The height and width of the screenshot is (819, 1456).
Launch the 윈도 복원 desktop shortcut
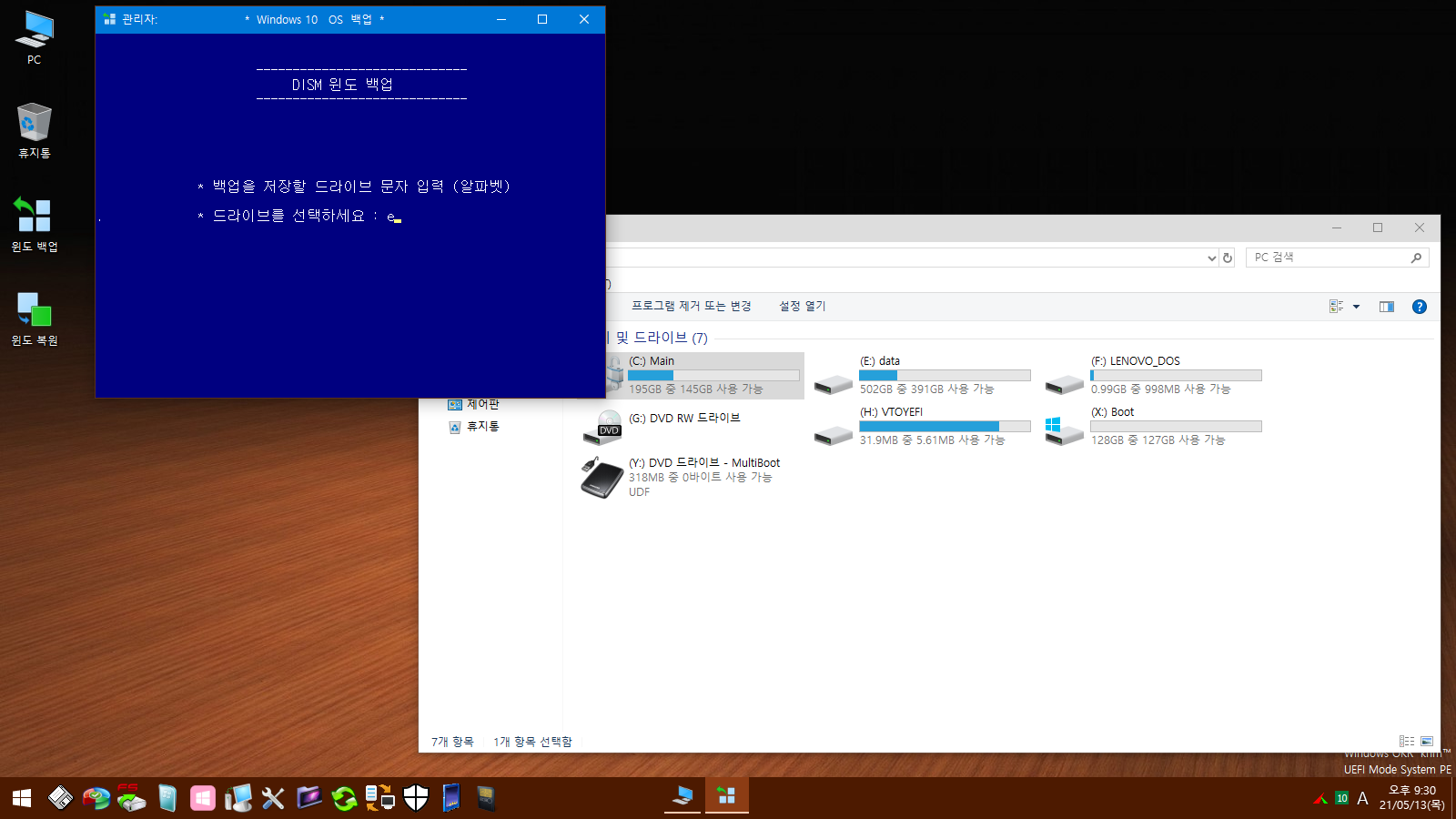coord(34,318)
